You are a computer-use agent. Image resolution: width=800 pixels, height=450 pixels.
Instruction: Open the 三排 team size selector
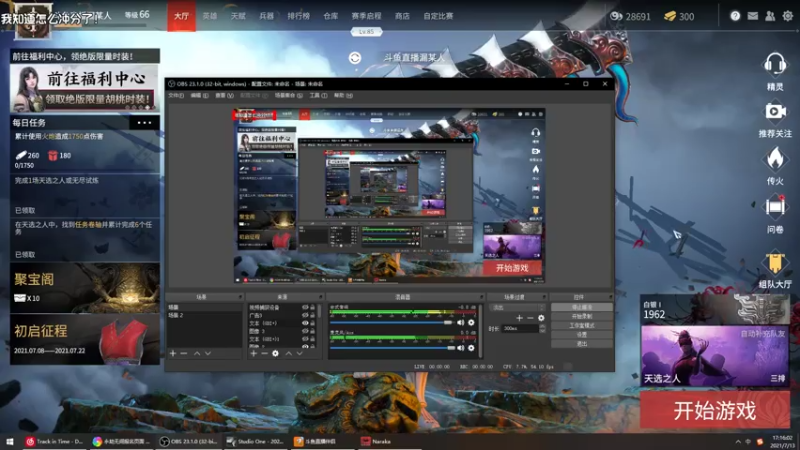[778, 379]
